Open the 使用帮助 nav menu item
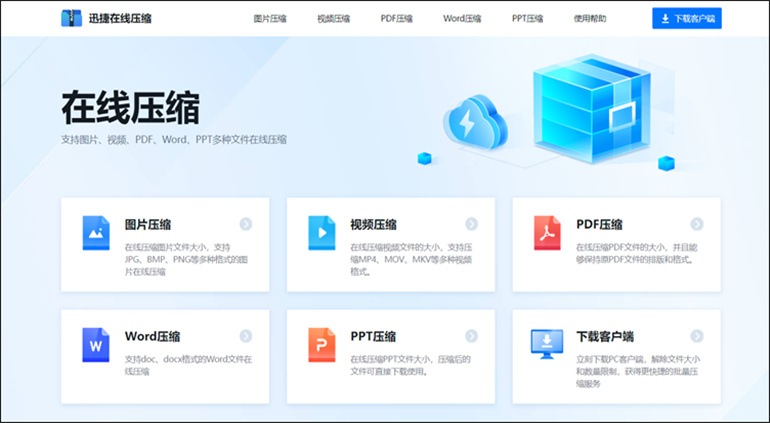Viewport: 770px width, 423px height. (590, 19)
